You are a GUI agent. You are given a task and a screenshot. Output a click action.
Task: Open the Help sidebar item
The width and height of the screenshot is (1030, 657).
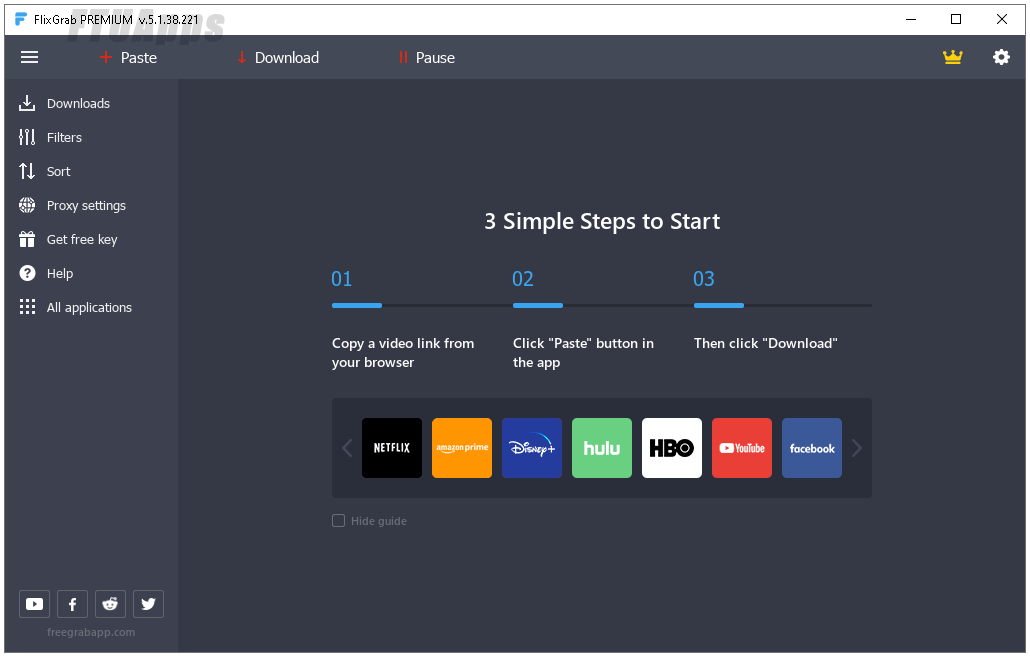46,273
